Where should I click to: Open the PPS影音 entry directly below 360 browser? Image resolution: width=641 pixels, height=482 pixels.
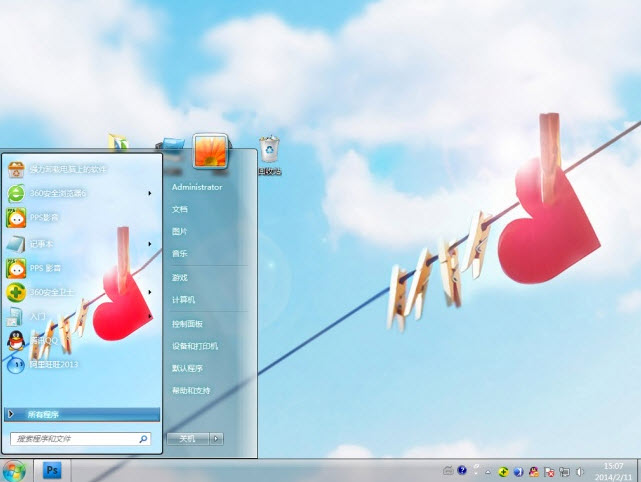click(x=82, y=218)
